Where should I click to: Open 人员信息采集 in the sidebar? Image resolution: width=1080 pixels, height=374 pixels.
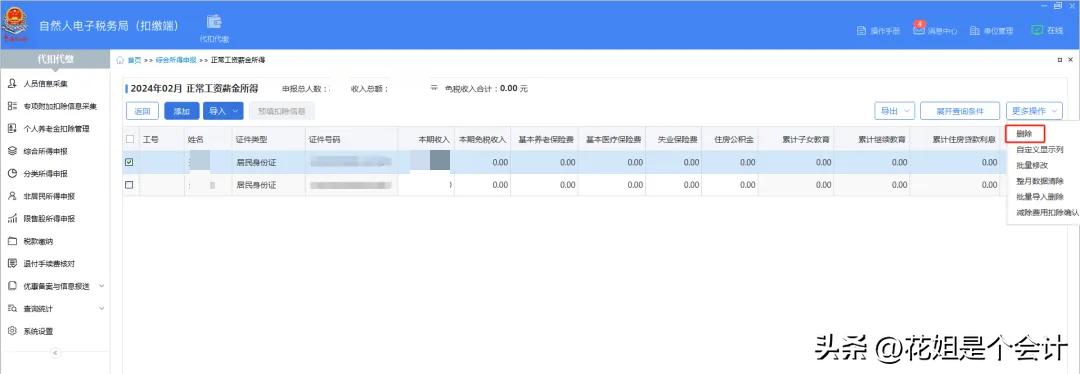click(x=45, y=83)
